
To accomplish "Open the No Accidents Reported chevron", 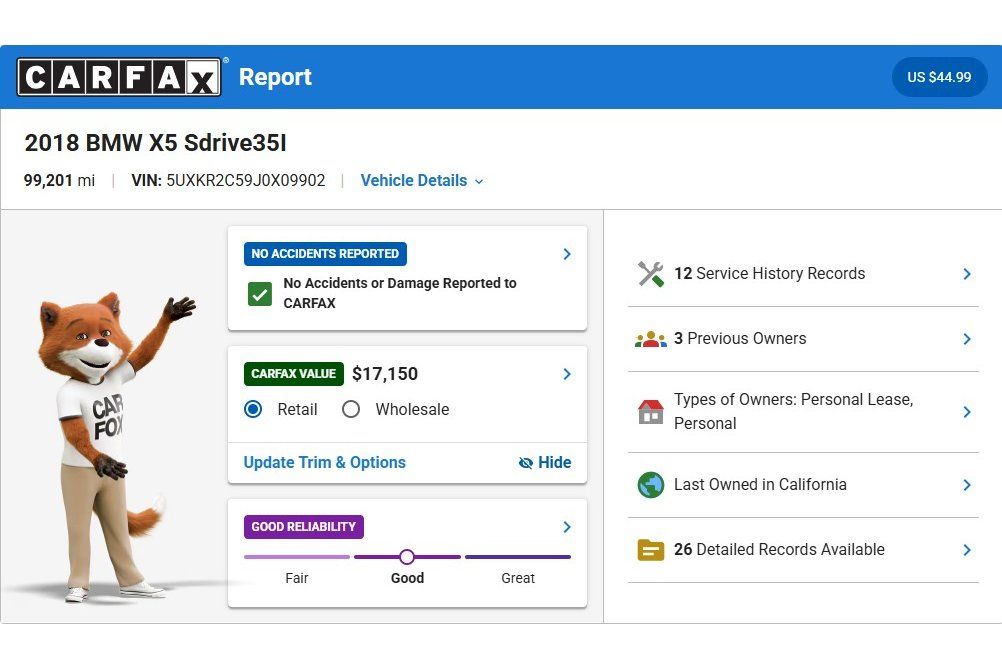I will (x=567, y=254).
